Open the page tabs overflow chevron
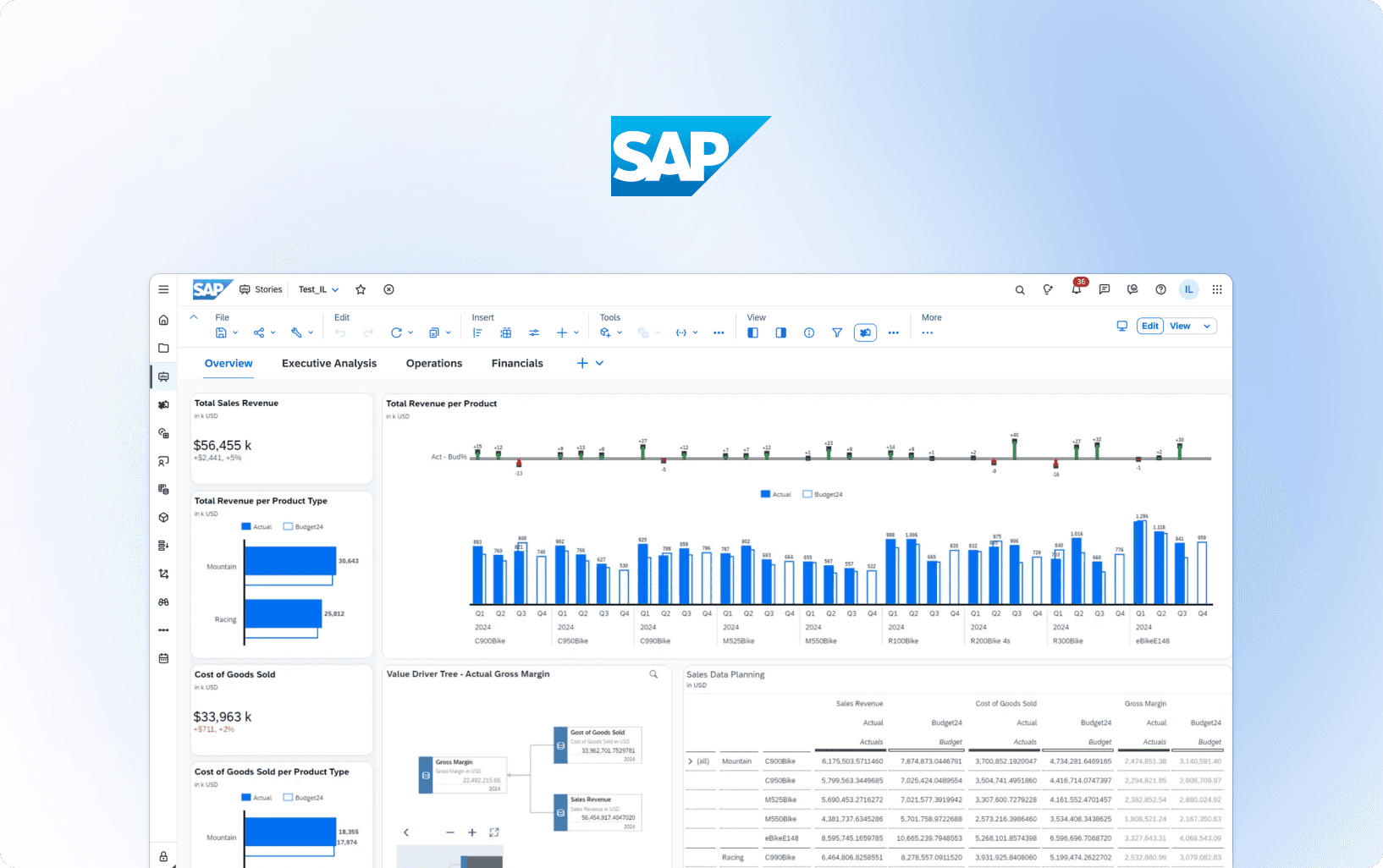 point(599,363)
